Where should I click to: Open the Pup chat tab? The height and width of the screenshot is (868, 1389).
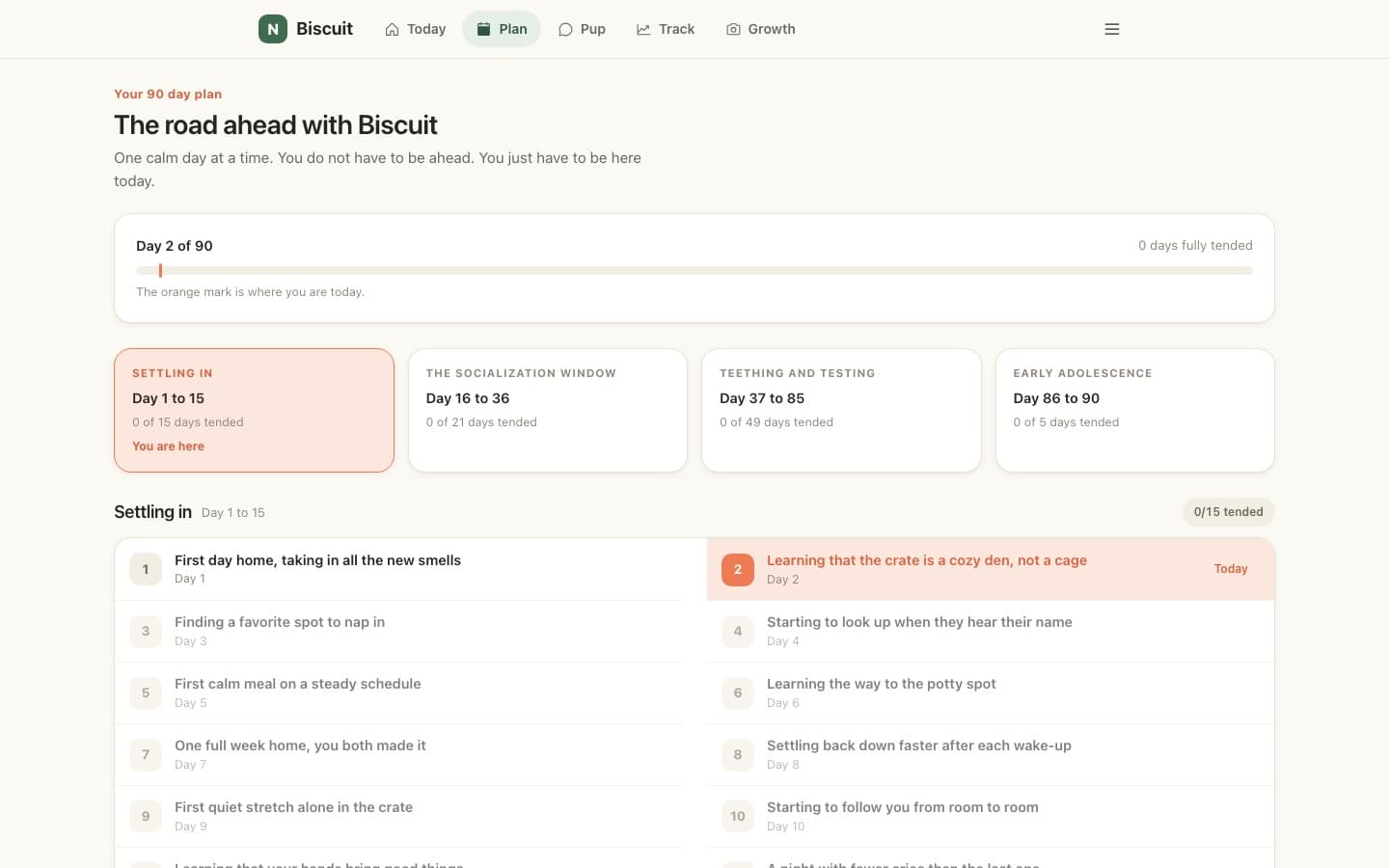(582, 29)
